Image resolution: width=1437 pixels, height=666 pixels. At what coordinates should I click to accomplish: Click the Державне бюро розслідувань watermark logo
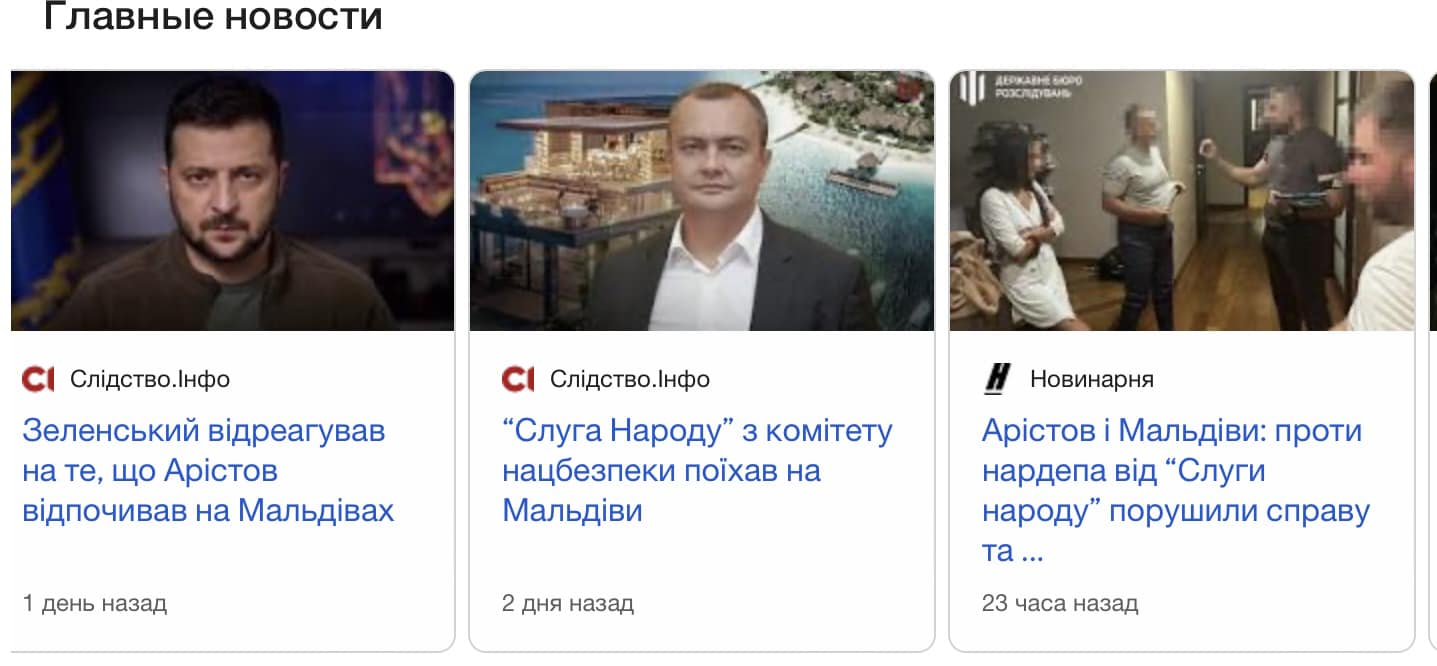tap(1016, 86)
